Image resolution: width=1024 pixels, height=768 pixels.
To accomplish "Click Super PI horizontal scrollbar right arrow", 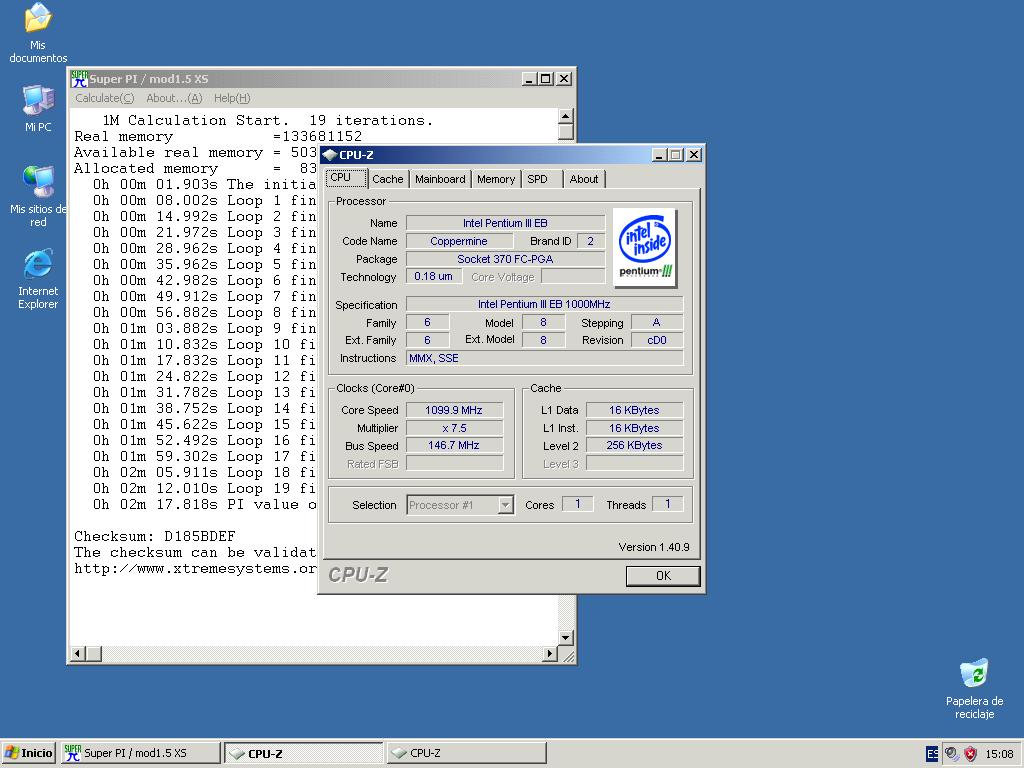I will point(550,653).
